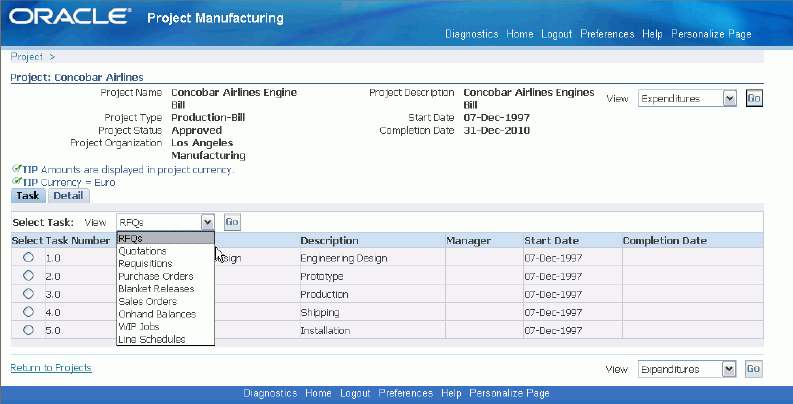Viewport: 793px width, 404px height.
Task: Click the Task Number column header
Action: 77,241
